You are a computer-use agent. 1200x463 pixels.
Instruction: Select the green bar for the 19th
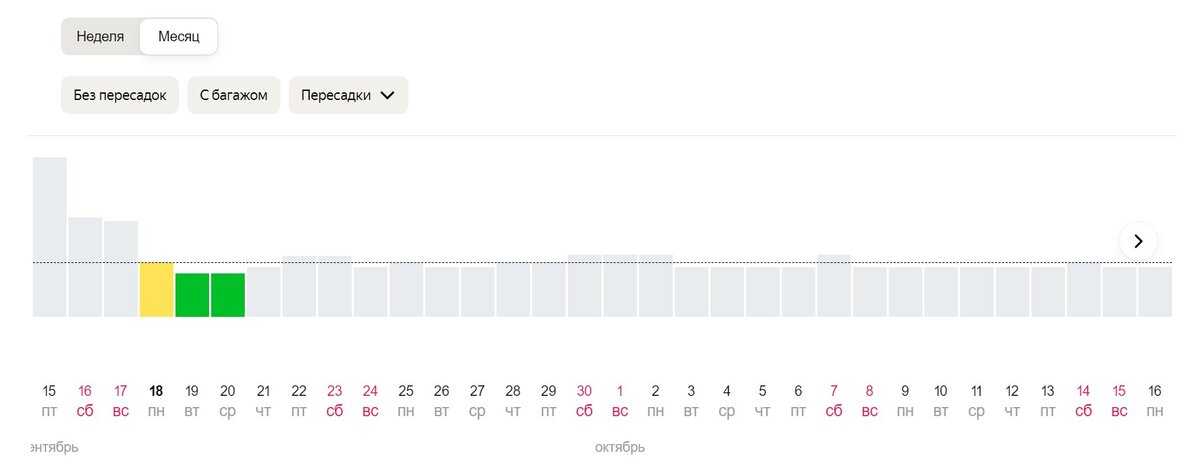(x=192, y=295)
